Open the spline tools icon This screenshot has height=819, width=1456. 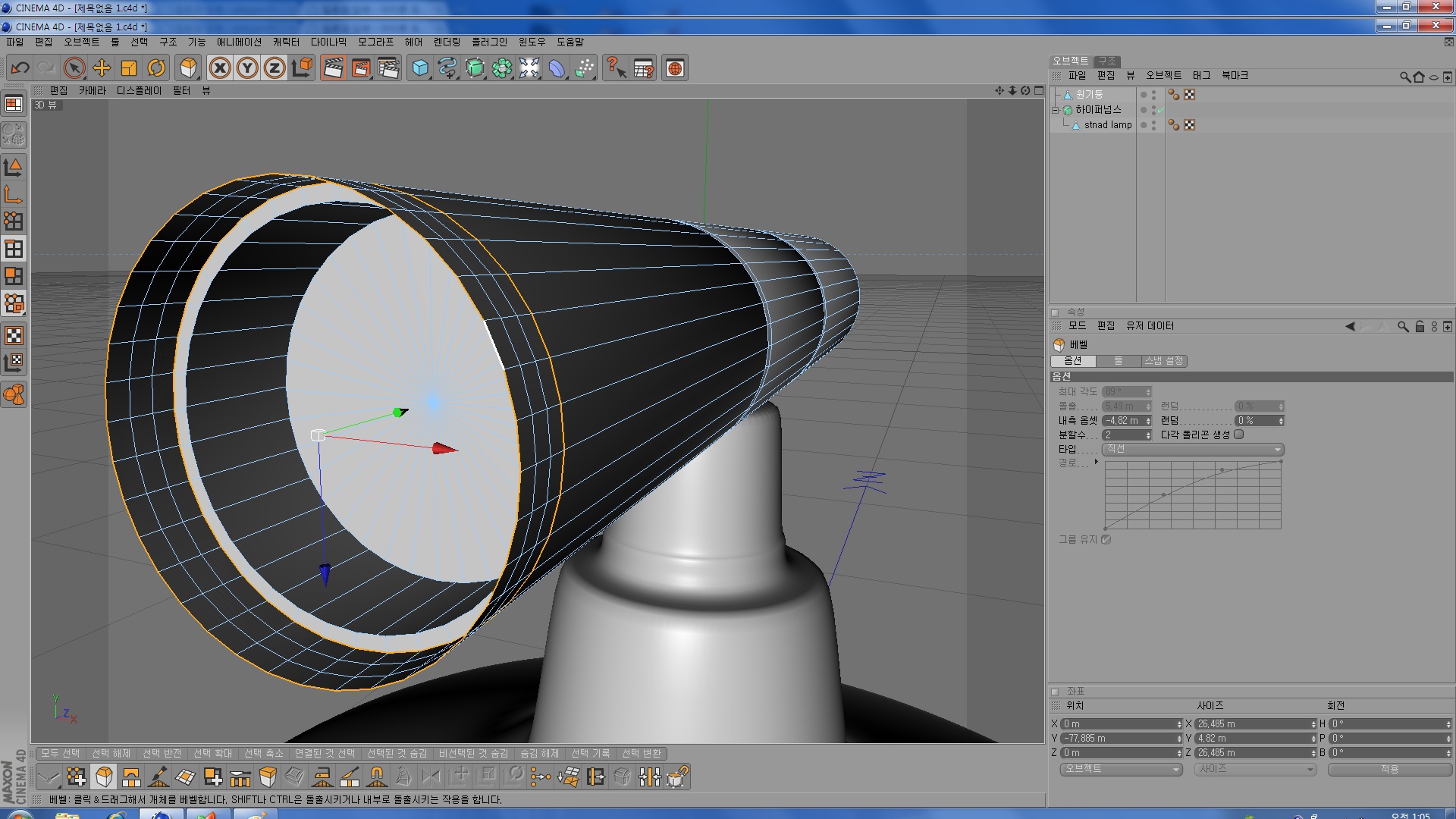click(447, 68)
